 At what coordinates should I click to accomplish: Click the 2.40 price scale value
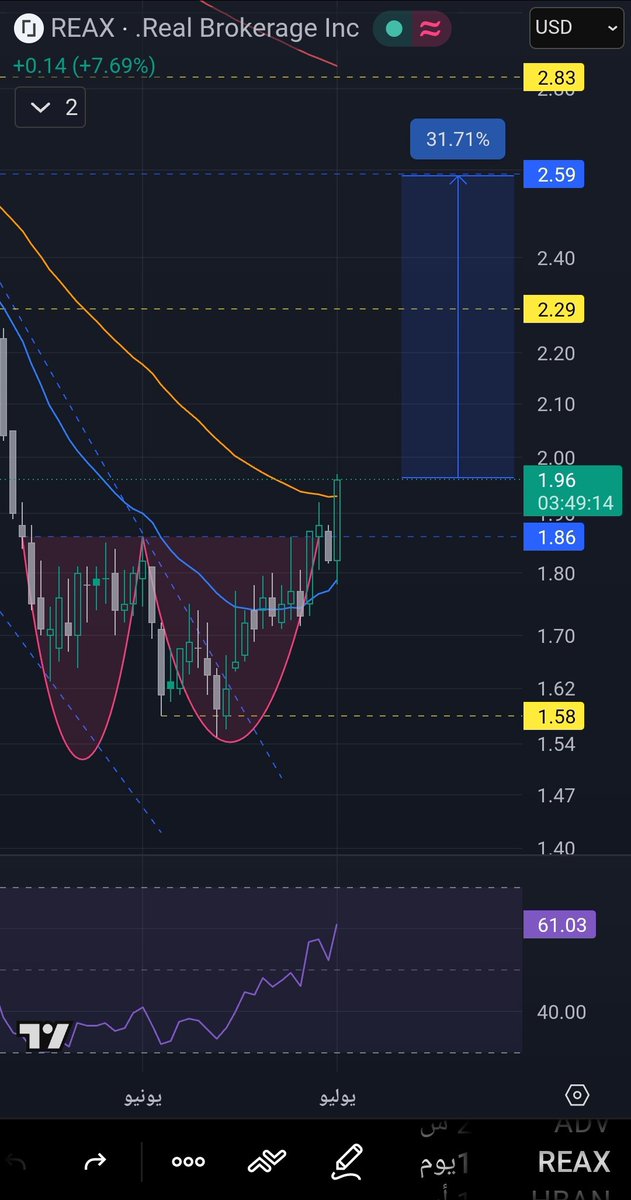555,258
